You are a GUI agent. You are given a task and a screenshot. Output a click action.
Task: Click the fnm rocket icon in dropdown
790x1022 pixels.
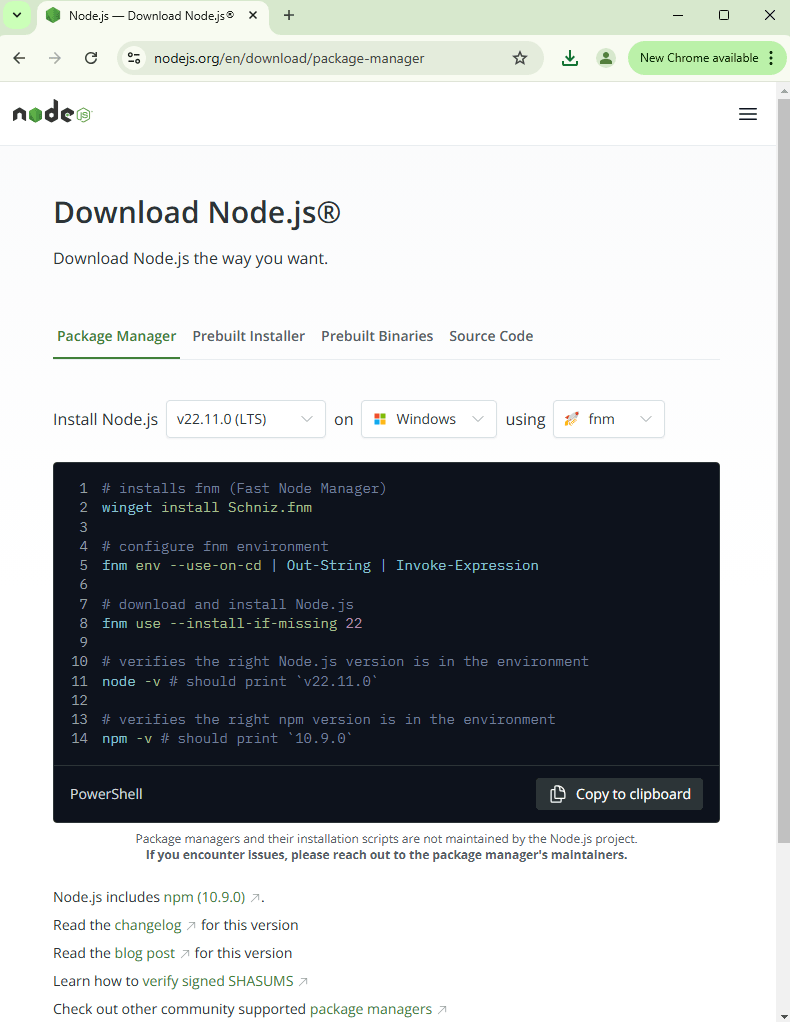pos(572,419)
